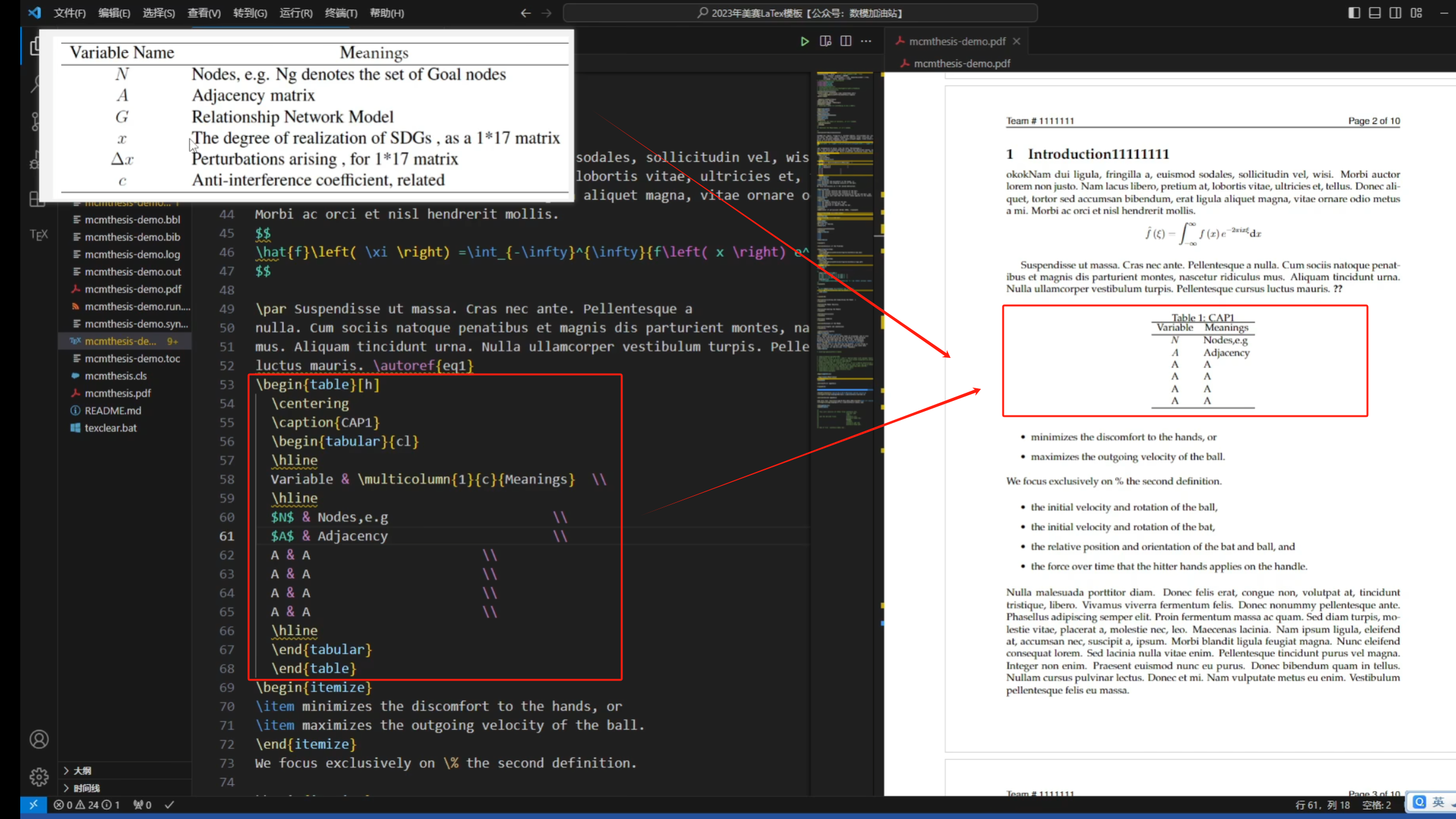Image resolution: width=1456 pixels, height=819 pixels.
Task: Click the TeX sidebar icon
Action: pyautogui.click(x=39, y=235)
